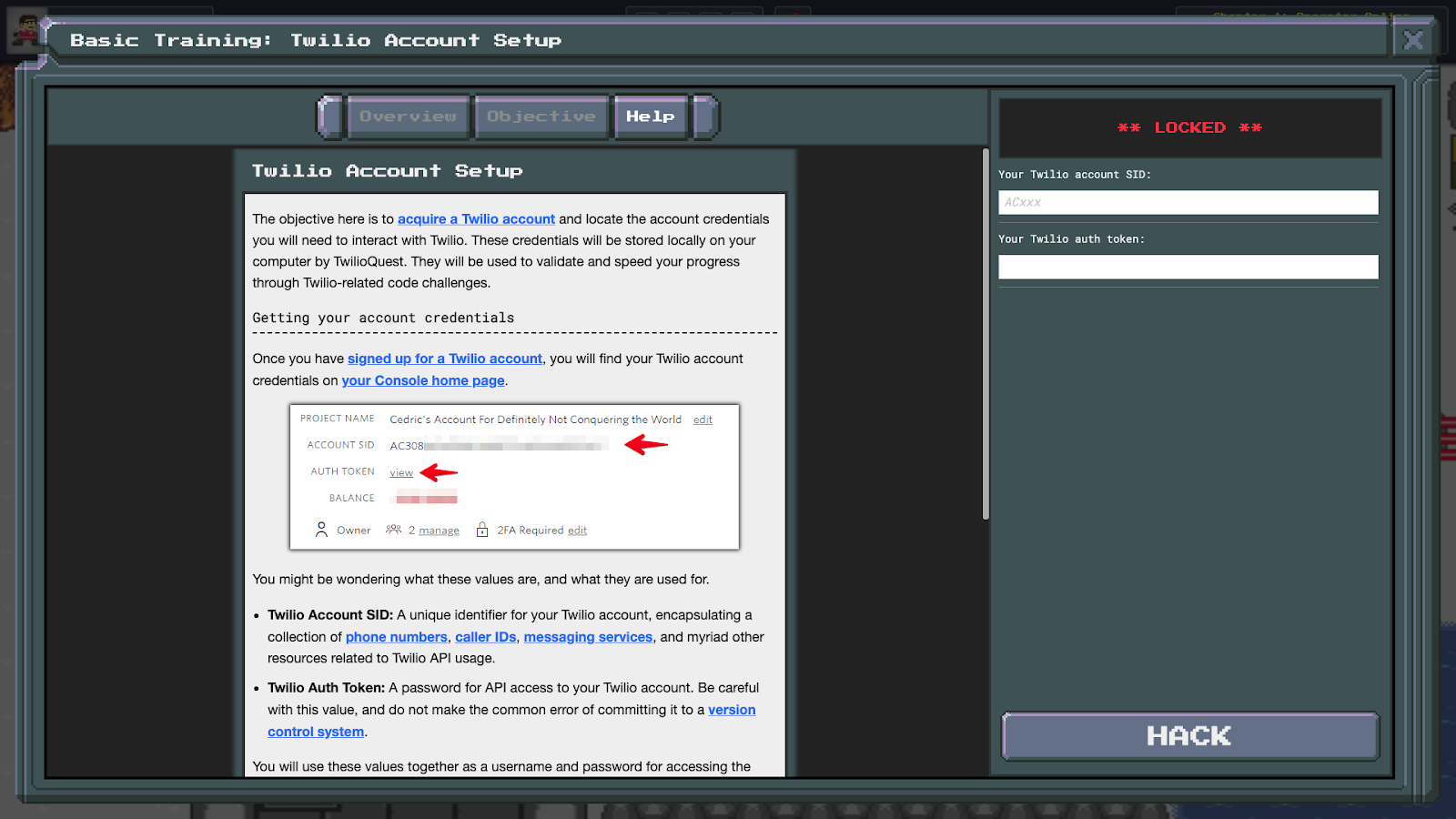Open 'signed up for a Twilio account' link
Screen dimensions: 1456x819
(445, 359)
